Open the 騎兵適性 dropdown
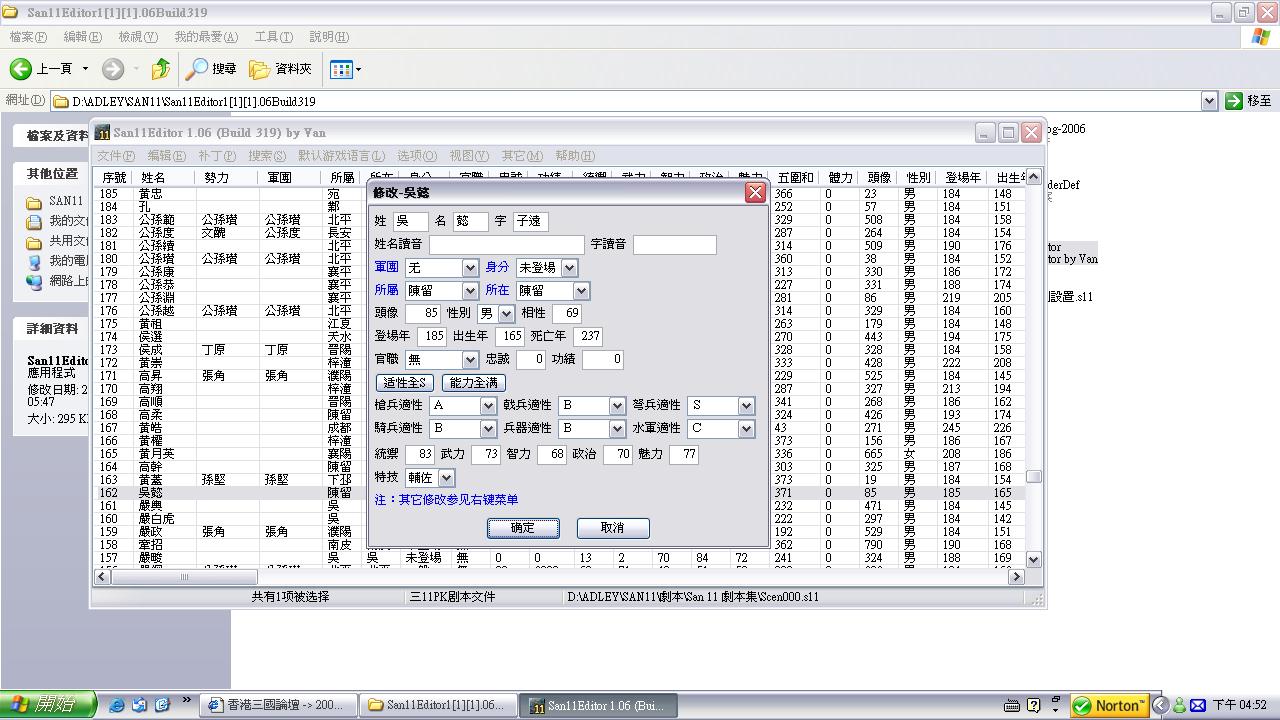1280x720 pixels. tap(488, 428)
